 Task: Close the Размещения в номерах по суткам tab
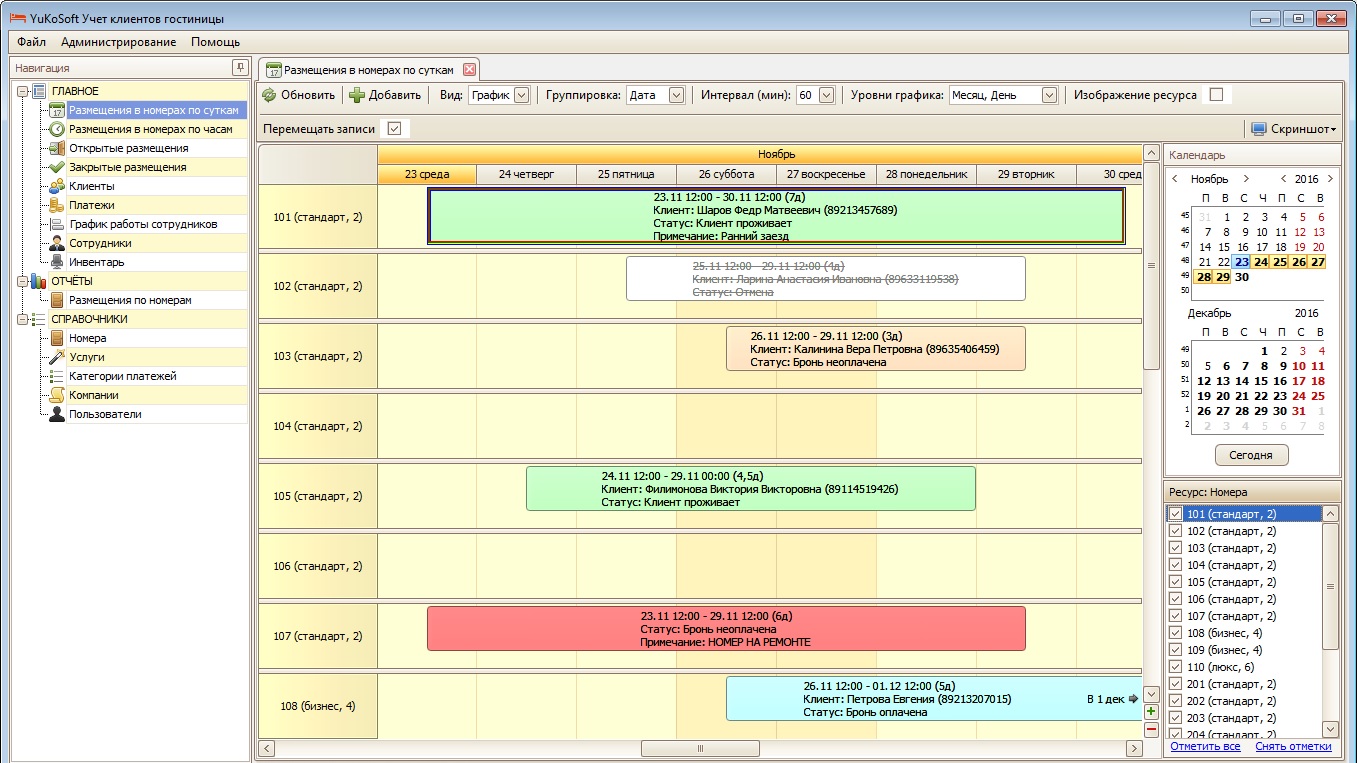point(468,70)
